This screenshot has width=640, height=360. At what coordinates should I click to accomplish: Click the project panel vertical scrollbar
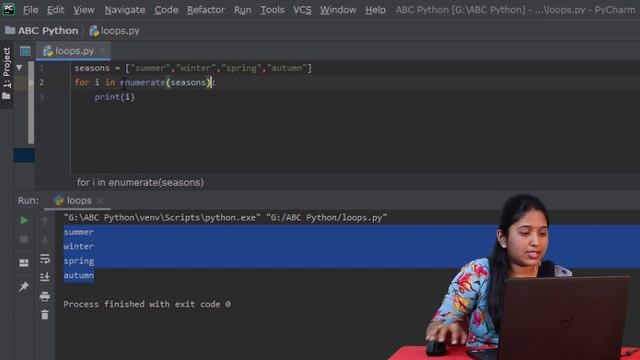pos(31,102)
